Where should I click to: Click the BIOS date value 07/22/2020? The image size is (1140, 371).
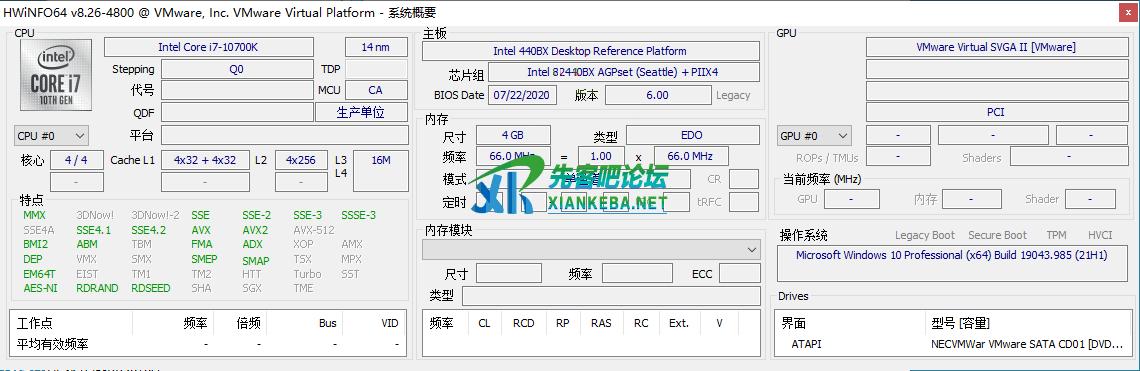pyautogui.click(x=523, y=95)
